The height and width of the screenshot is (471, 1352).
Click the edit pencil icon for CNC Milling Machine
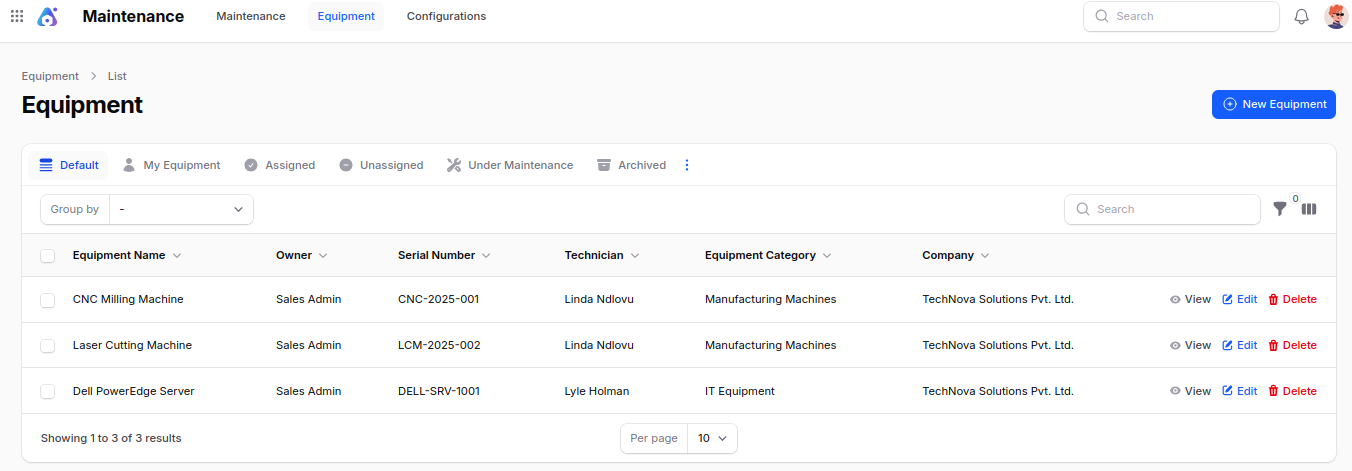coord(1228,299)
